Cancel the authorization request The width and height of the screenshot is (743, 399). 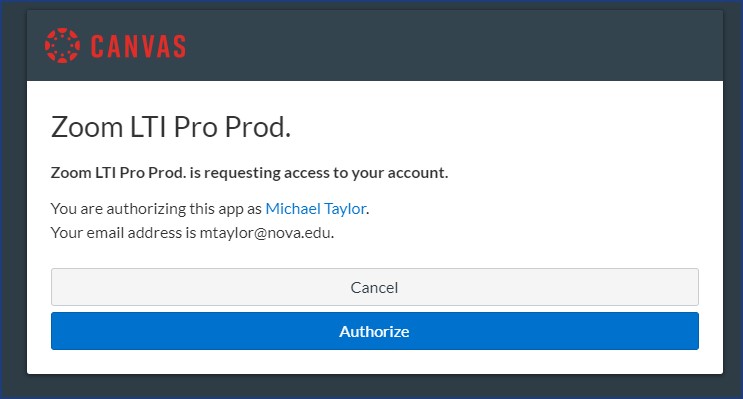(375, 287)
